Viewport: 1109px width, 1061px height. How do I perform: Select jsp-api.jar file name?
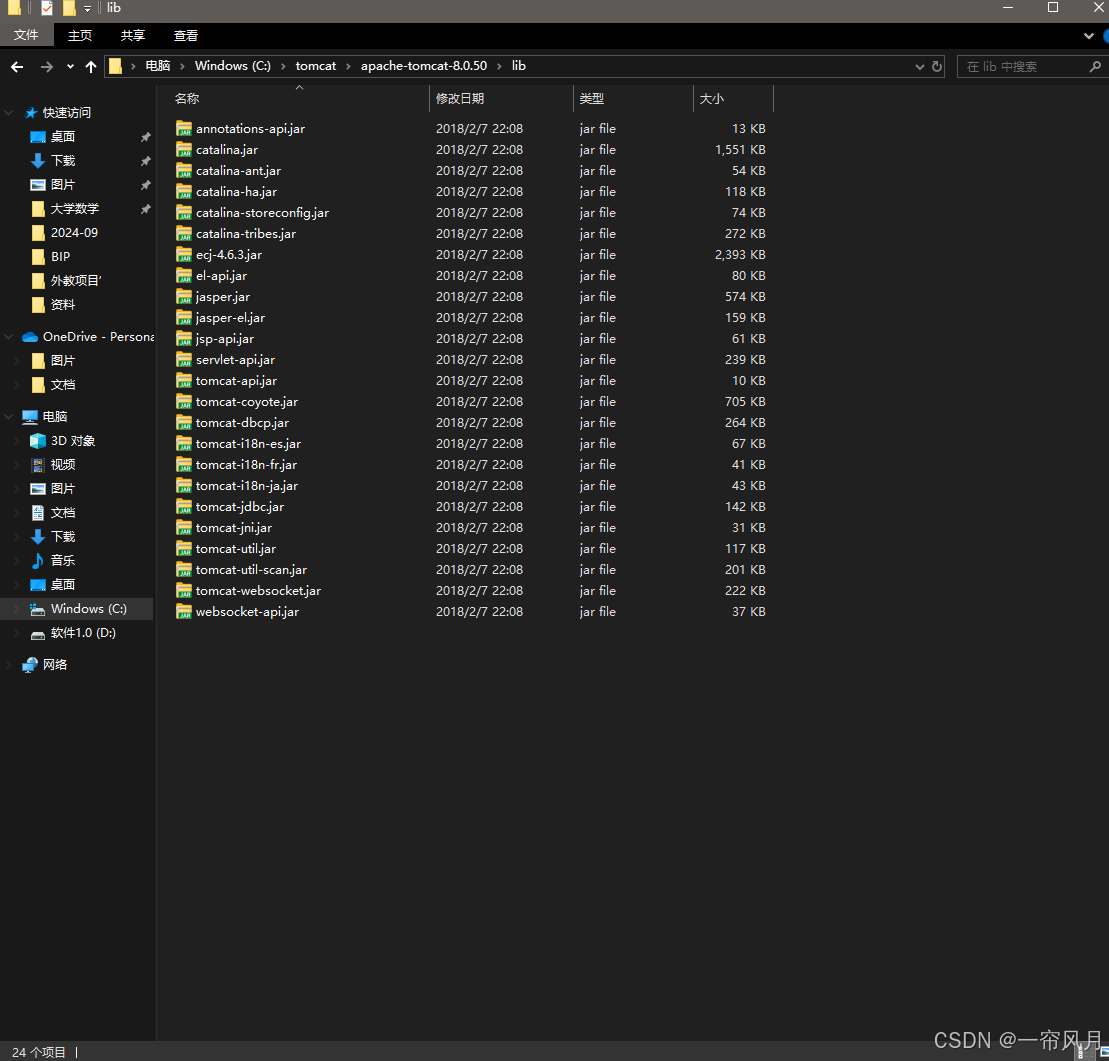click(225, 339)
